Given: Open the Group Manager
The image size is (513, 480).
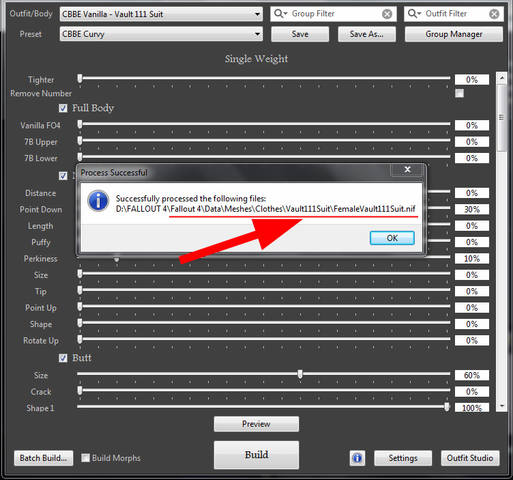Looking at the screenshot, I should pos(454,34).
